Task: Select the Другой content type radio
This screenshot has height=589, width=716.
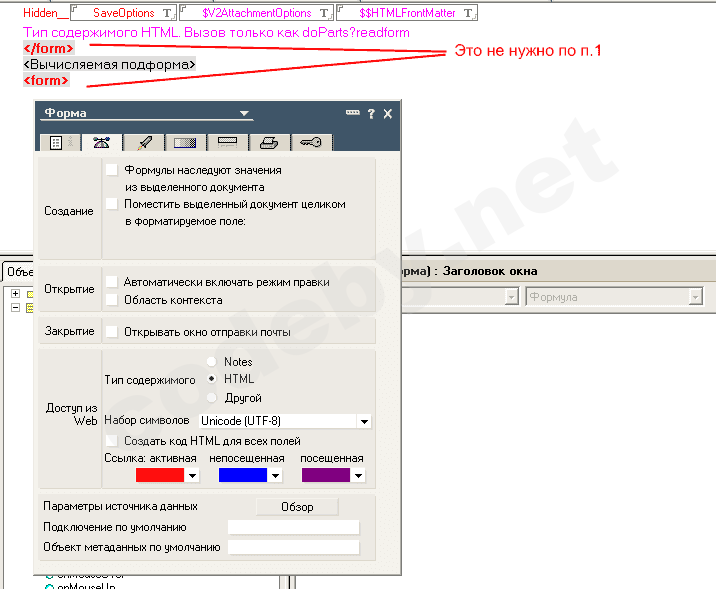Action: 211,398
